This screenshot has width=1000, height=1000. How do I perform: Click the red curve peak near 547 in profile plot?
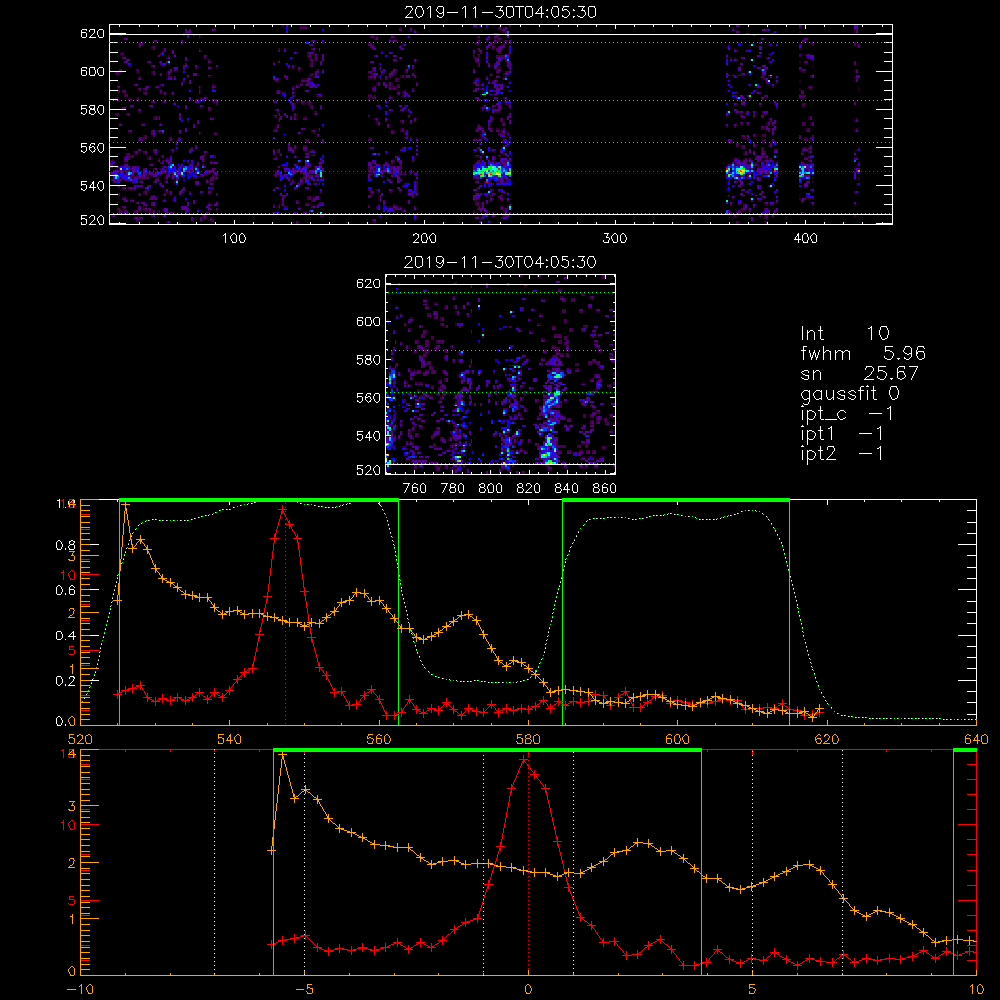pos(283,510)
